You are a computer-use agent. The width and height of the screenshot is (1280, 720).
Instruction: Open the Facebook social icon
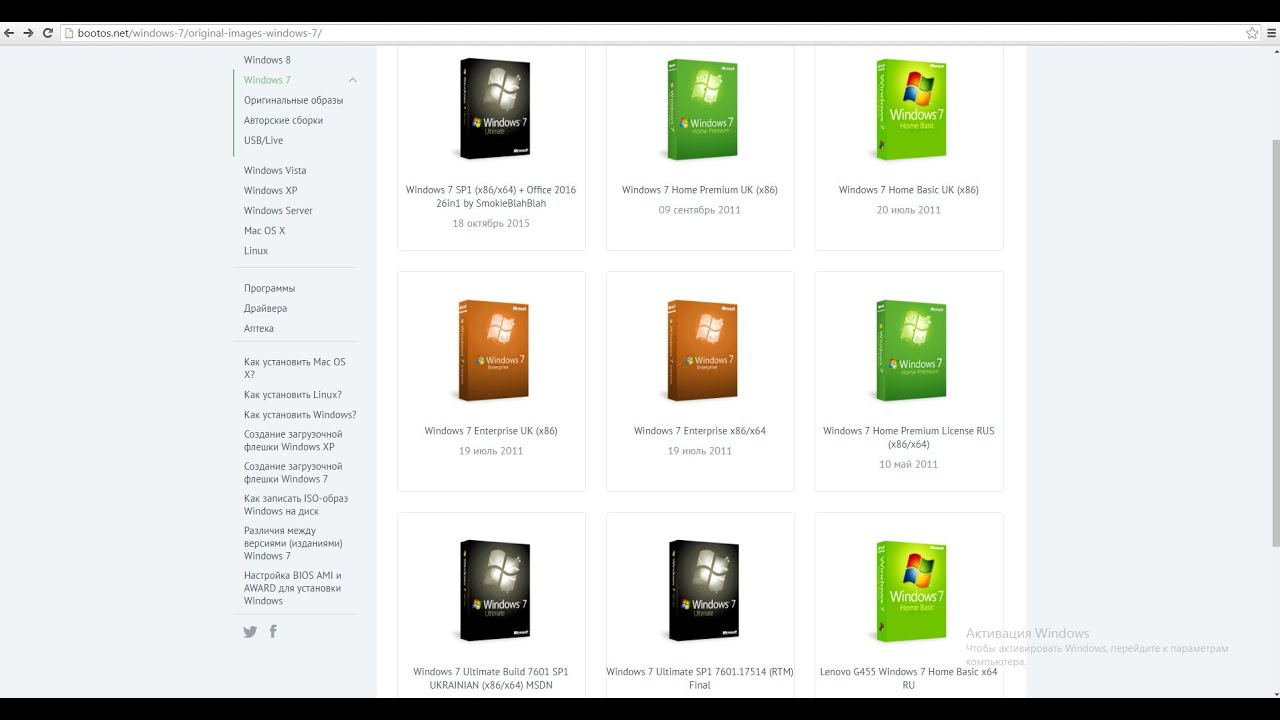273,631
